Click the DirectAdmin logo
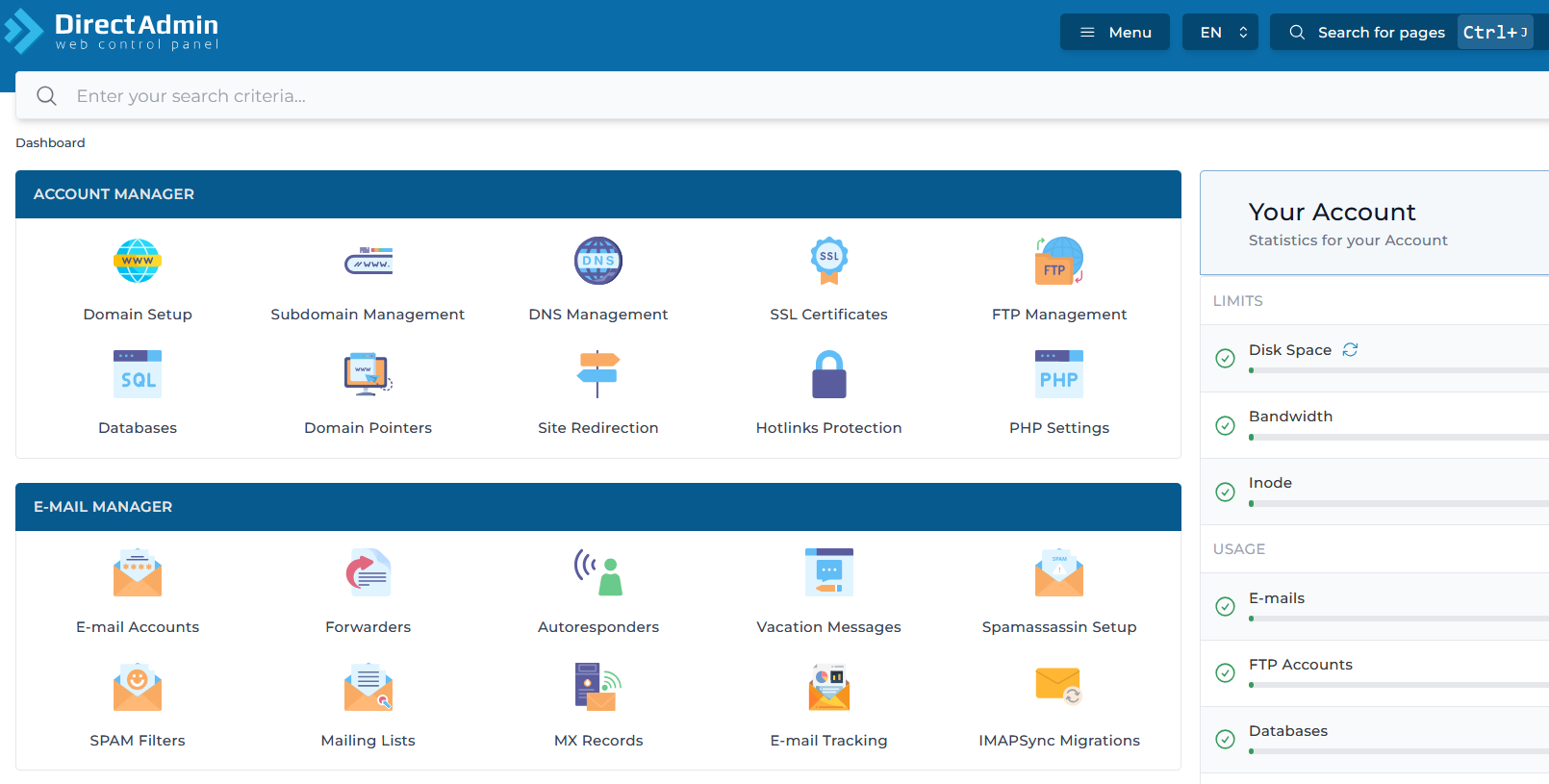This screenshot has height=784, width=1549. pos(112,31)
